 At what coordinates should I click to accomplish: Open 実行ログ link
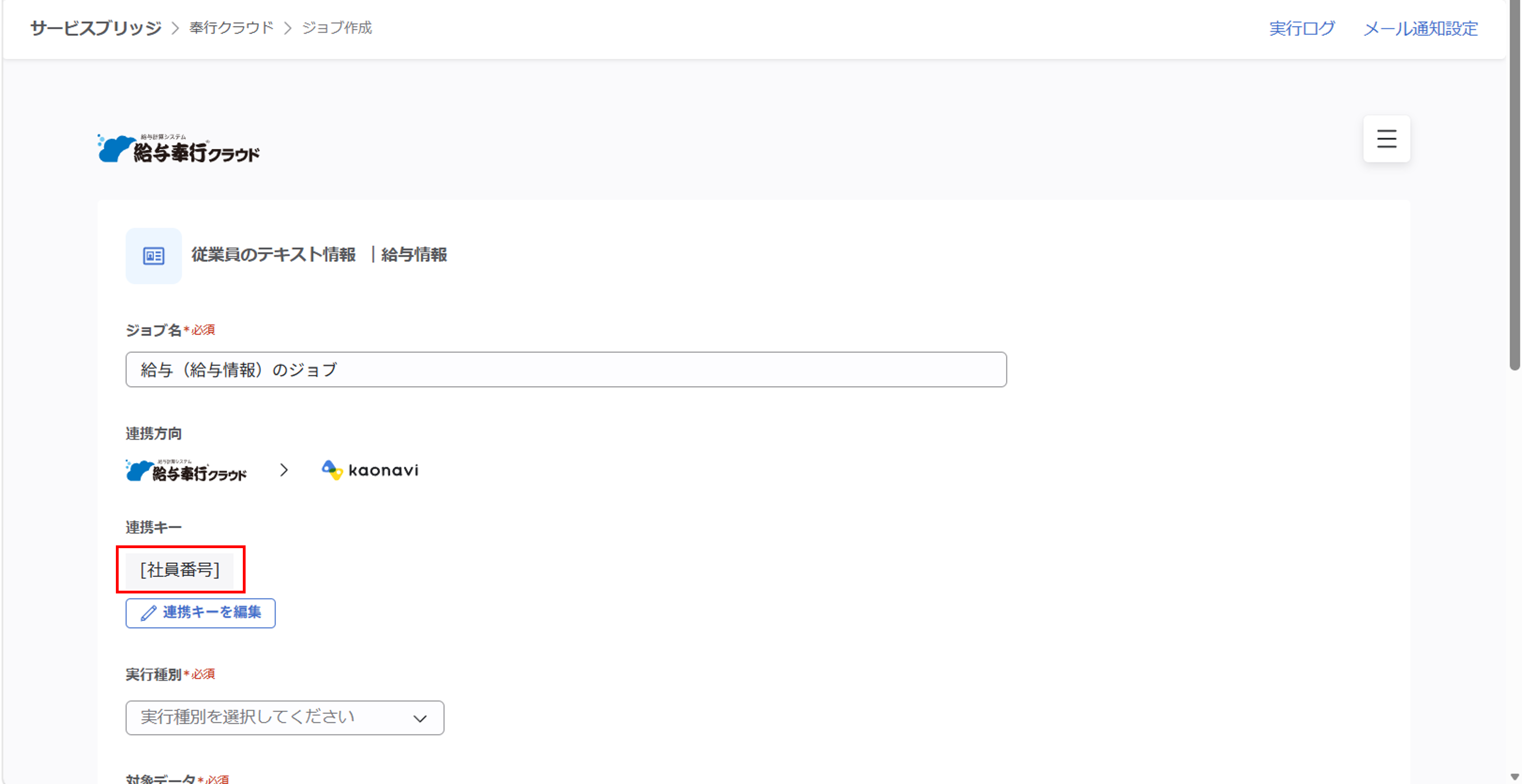[x=1302, y=28]
